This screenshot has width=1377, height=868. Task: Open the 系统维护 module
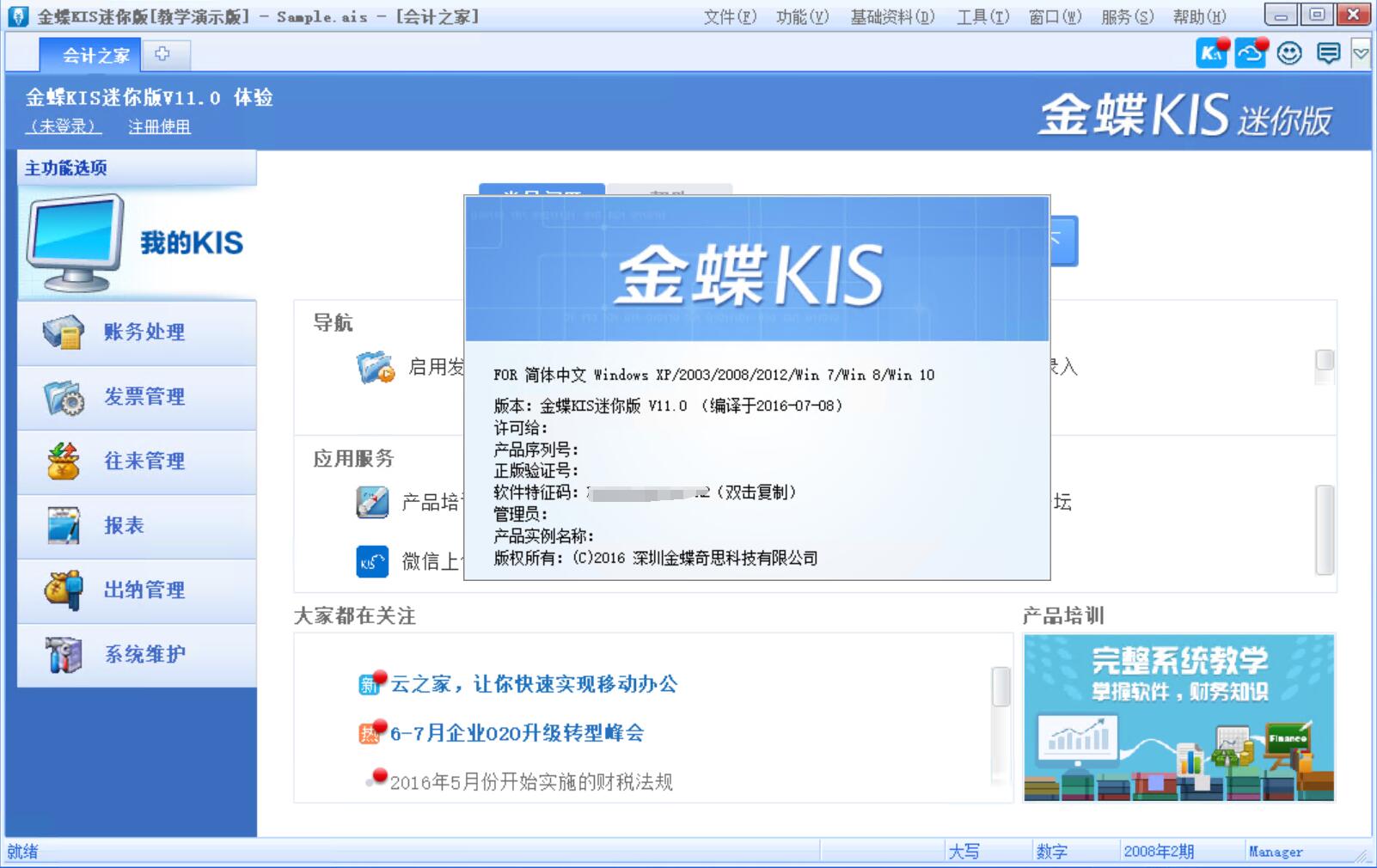137,655
